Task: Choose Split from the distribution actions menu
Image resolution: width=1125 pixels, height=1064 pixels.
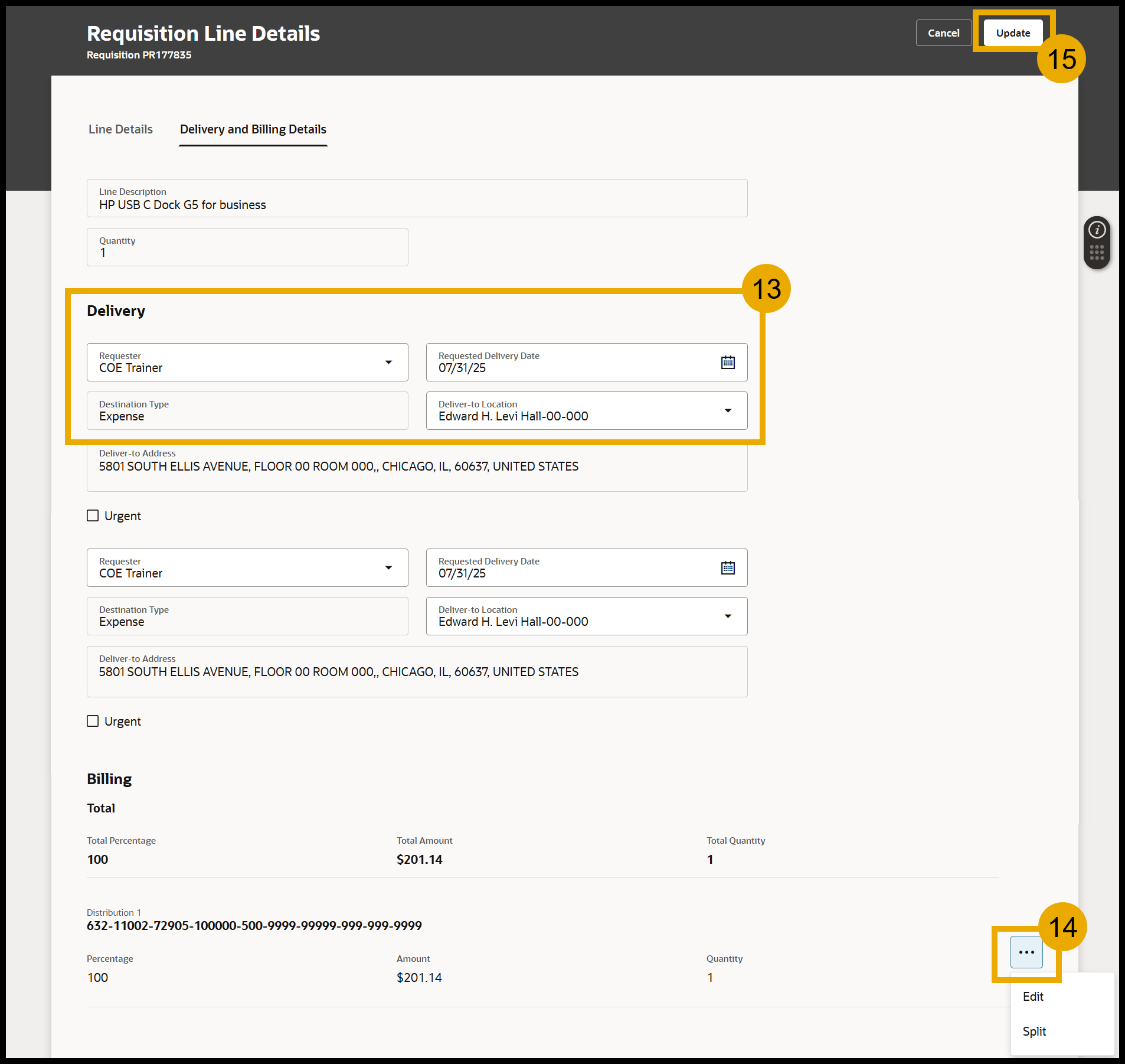Action: [x=1034, y=1032]
